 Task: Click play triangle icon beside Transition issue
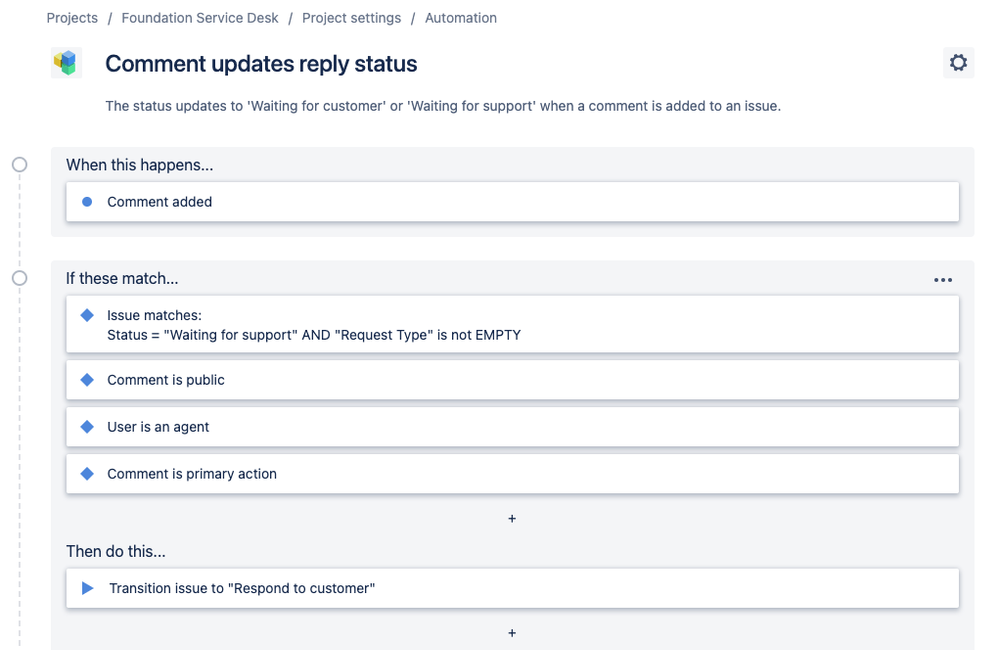point(88,588)
